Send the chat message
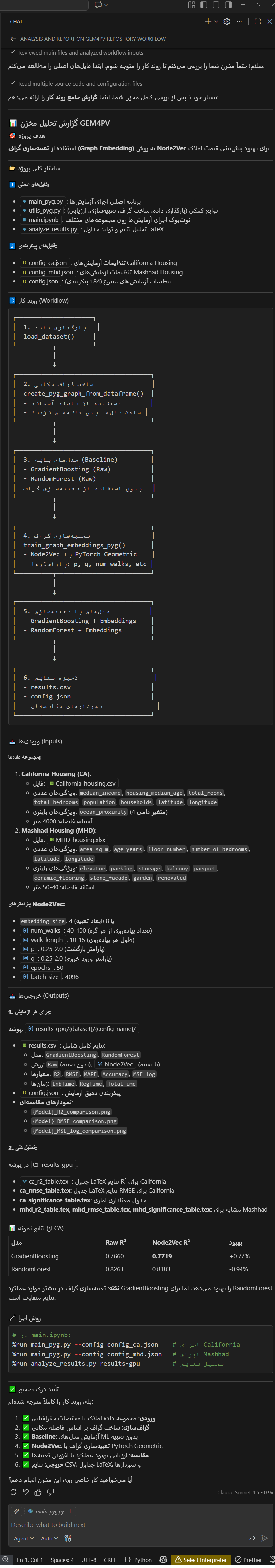The height and width of the screenshot is (1568, 275). (264, 1538)
